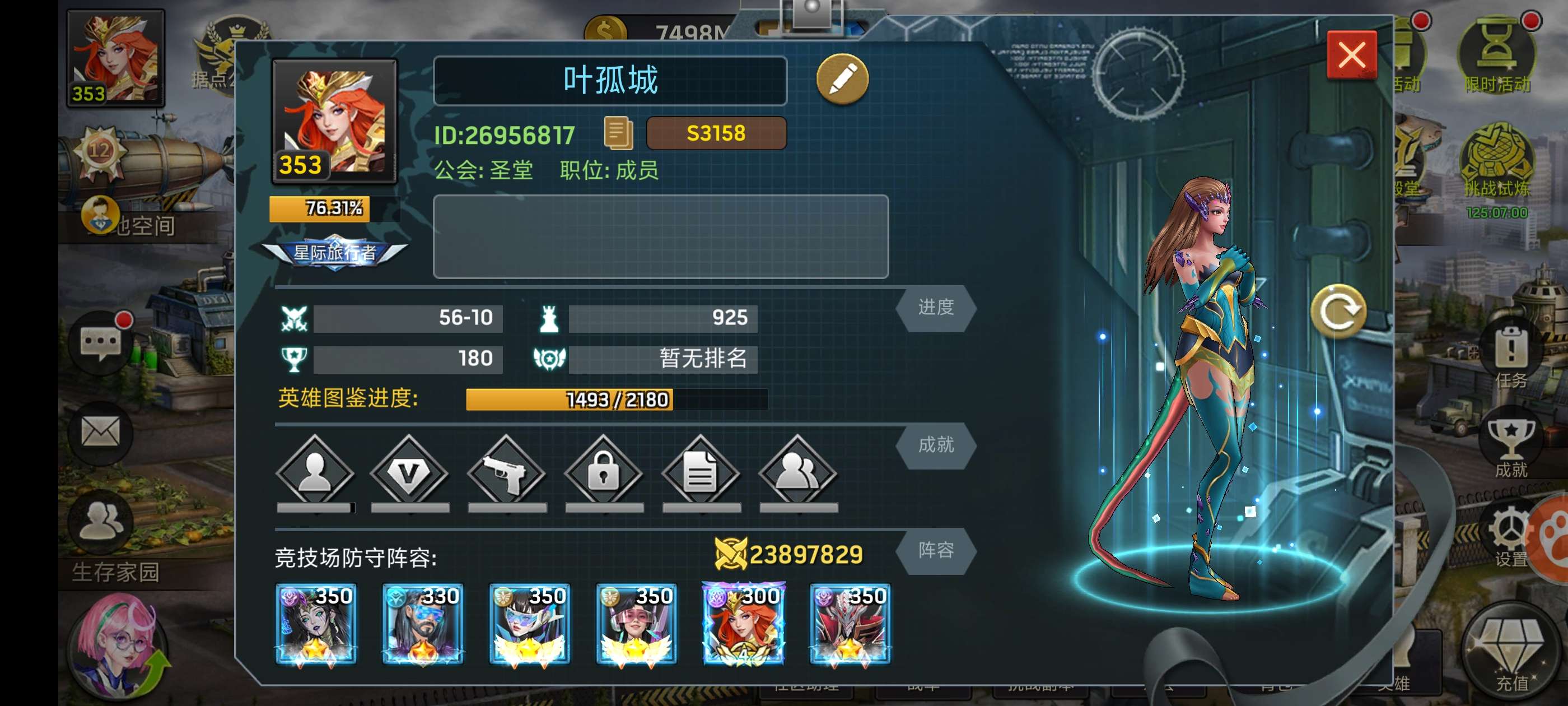Rotate character model with circular arrow
The width and height of the screenshot is (1568, 706).
(x=1338, y=310)
